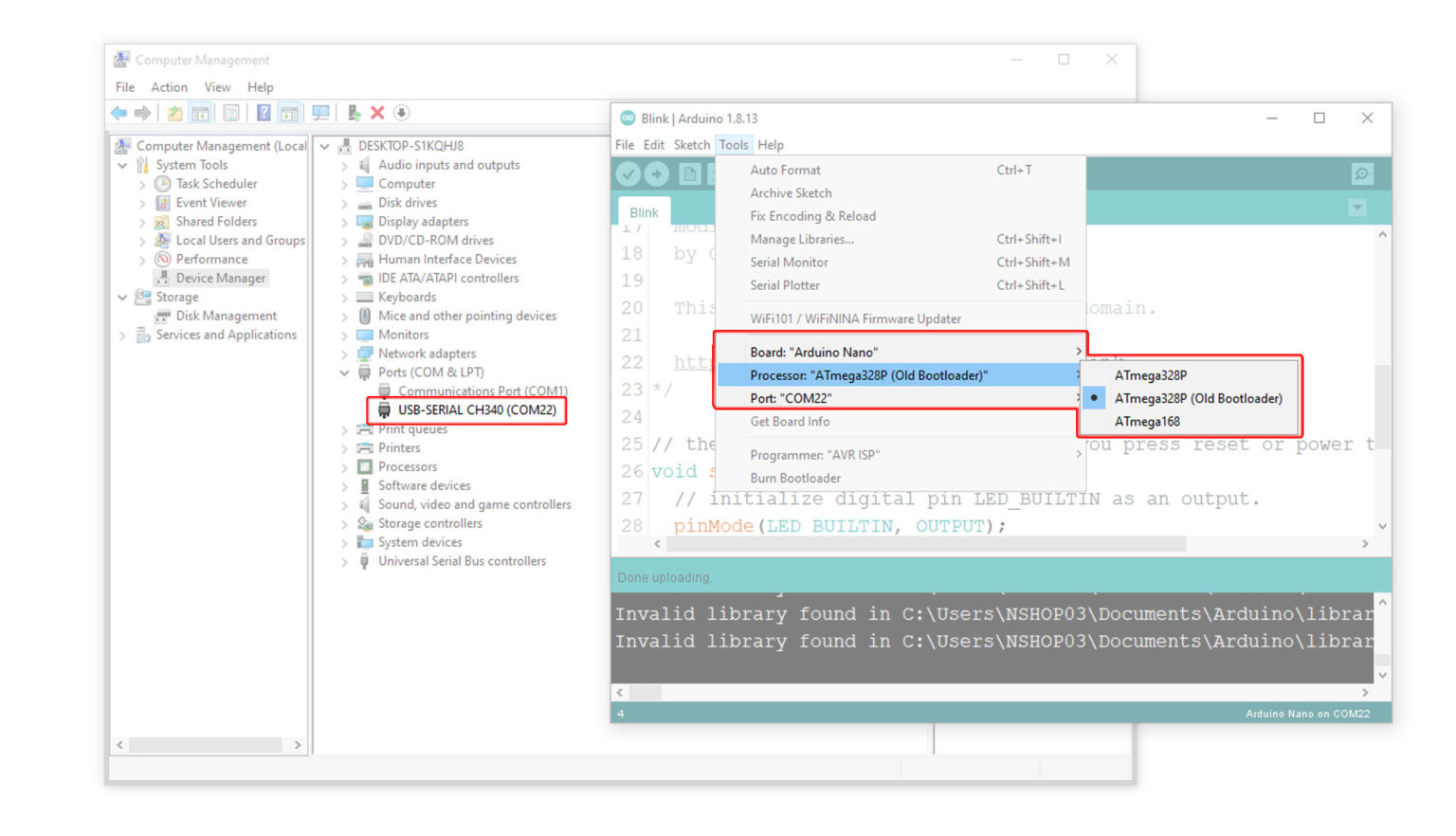Select USB-SERIAL CH340 (COM22) device
Screen dimensions: 1456x836
(476, 410)
